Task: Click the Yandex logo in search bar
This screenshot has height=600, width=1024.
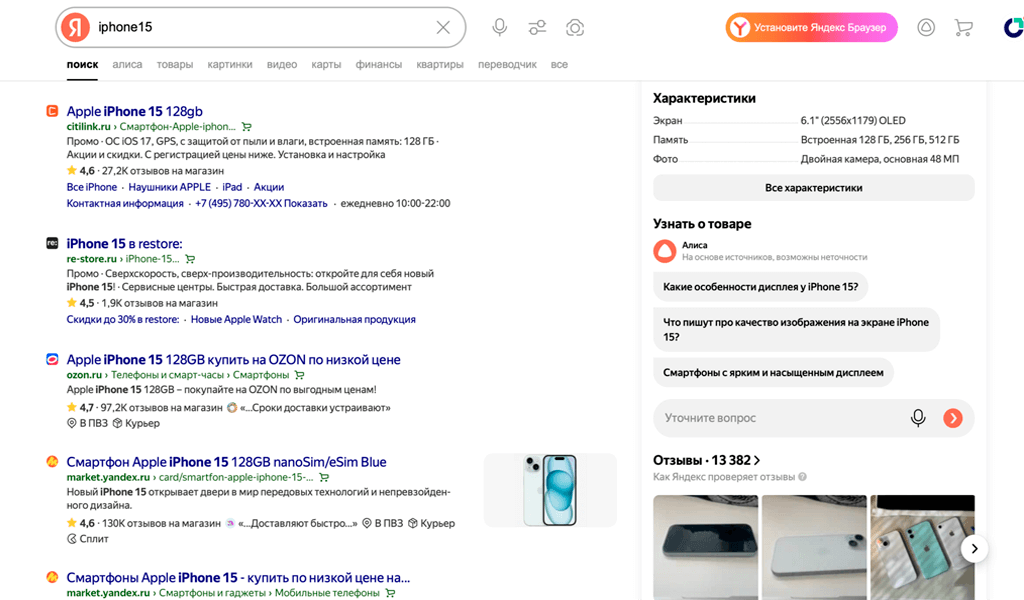Action: (76, 27)
